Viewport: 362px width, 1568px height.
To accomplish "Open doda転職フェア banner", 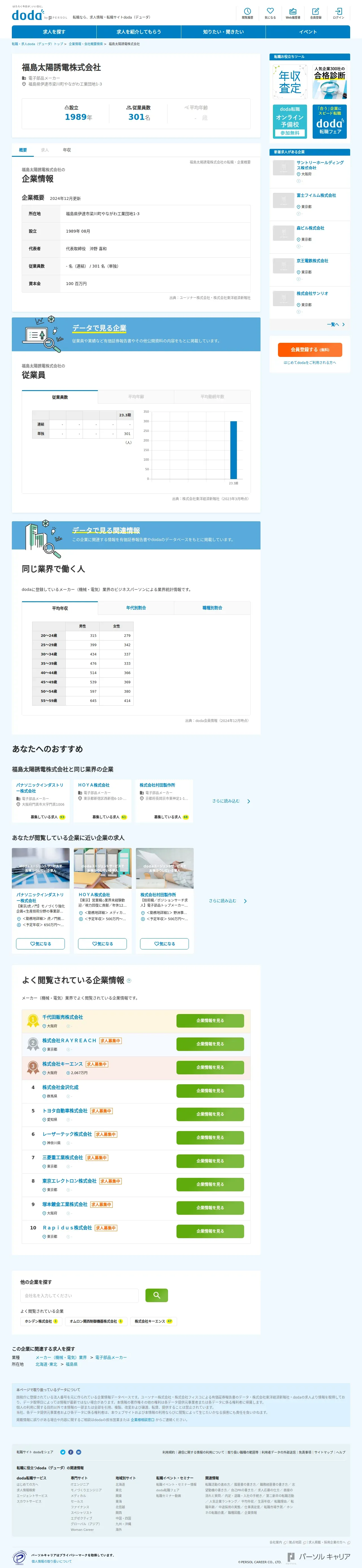I will pyautogui.click(x=330, y=121).
